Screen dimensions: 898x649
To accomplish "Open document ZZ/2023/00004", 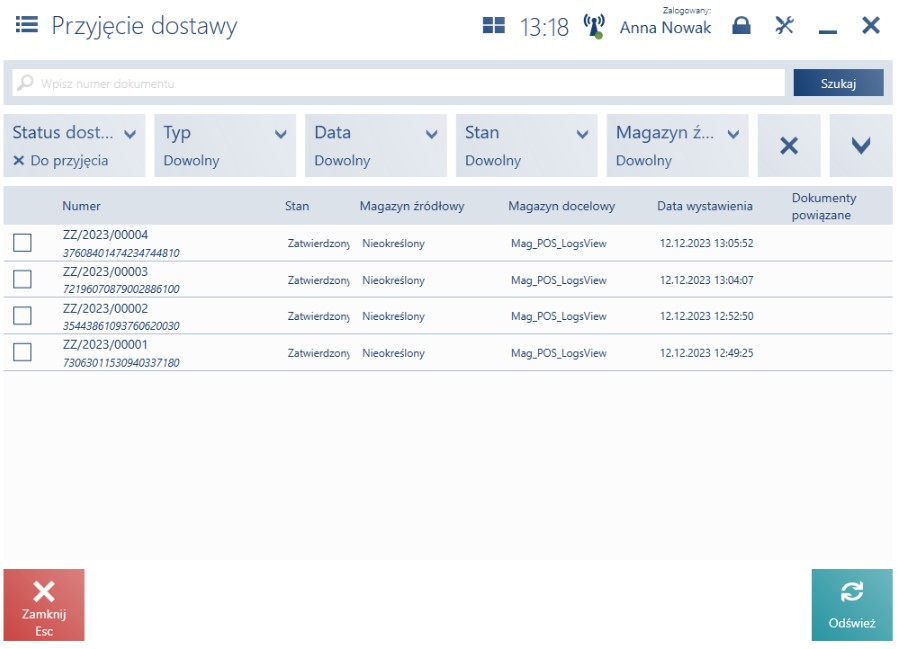I will click(105, 234).
